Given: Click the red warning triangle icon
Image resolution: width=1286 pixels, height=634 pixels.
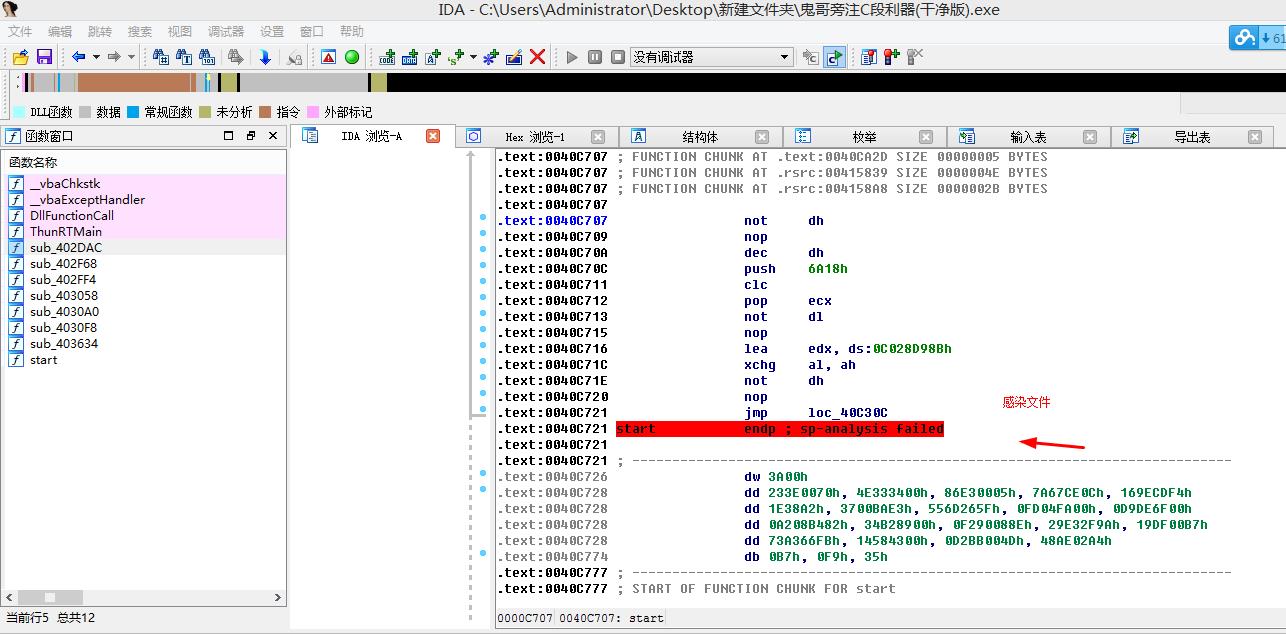Looking at the screenshot, I should 328,57.
